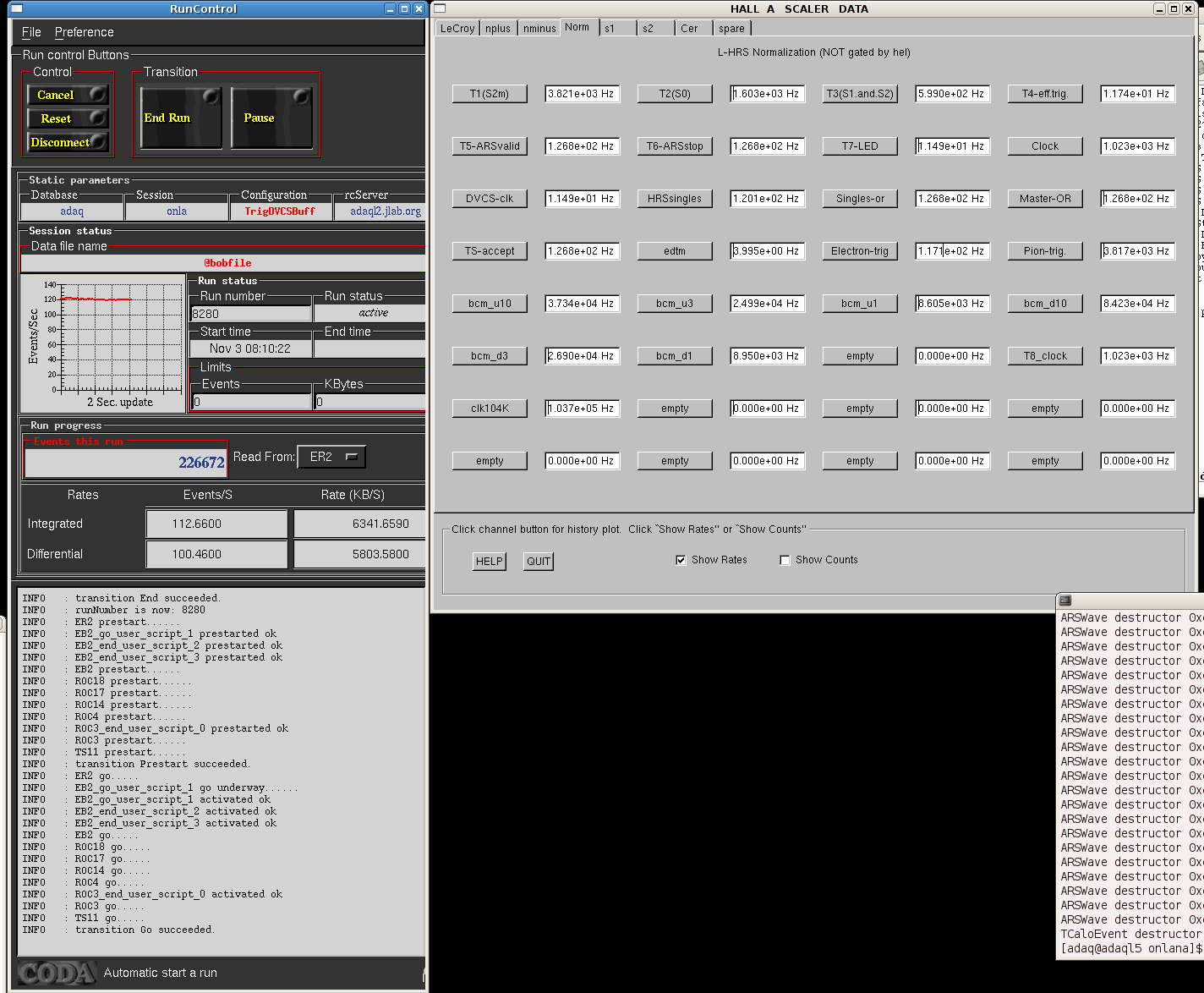Screen dimensions: 1204x993
Task: Click the Database value adaq
Action: (72, 211)
